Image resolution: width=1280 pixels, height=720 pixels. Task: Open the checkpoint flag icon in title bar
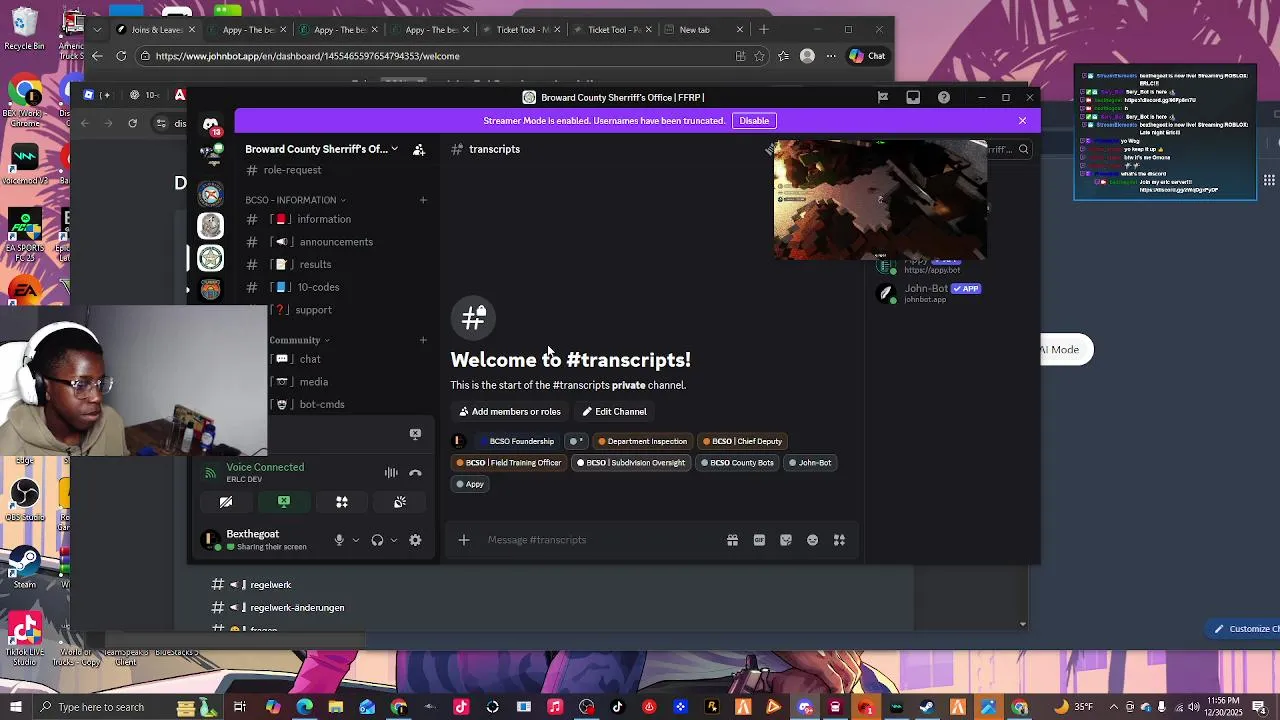pos(882,97)
